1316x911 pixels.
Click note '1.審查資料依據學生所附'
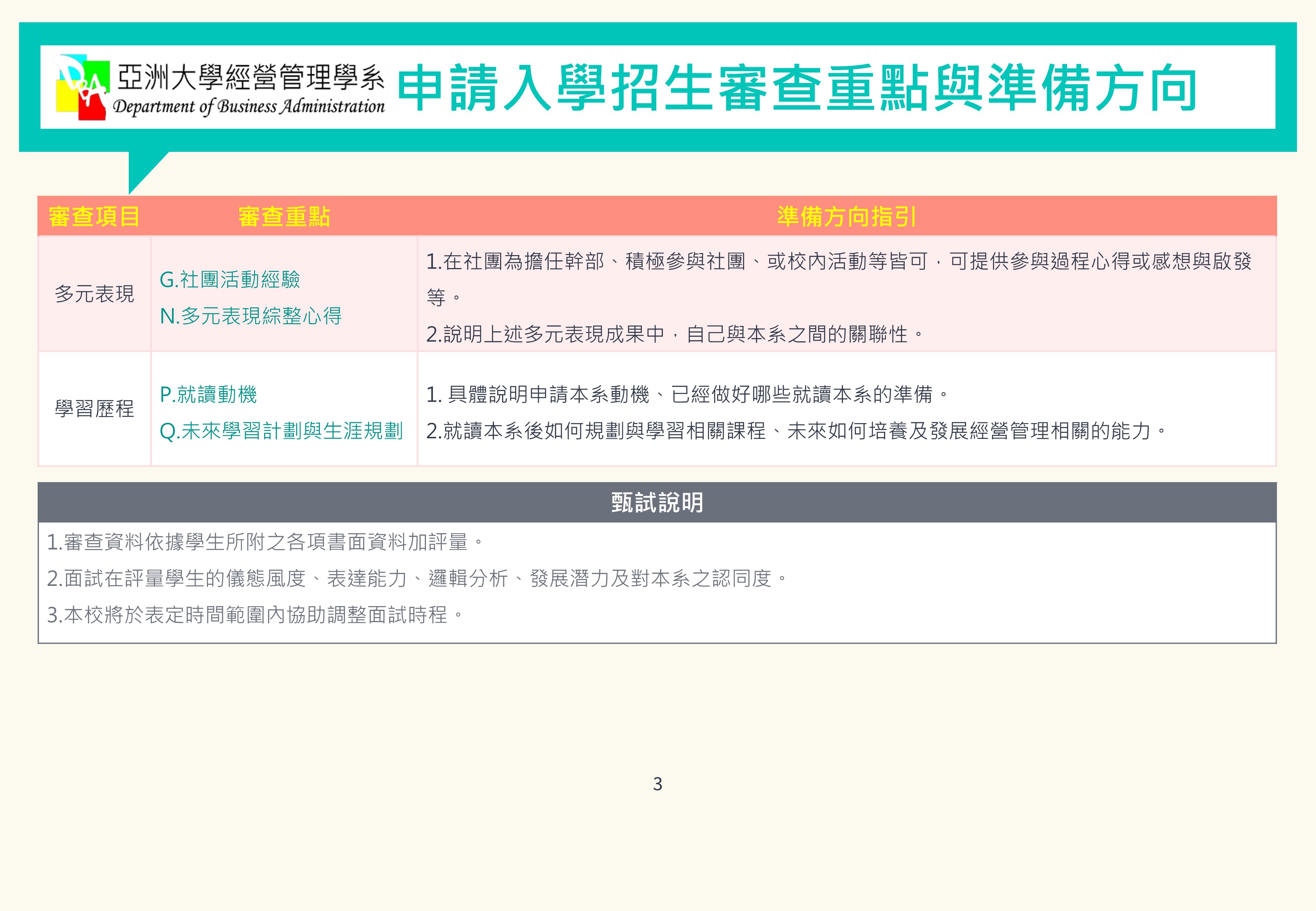pos(265,542)
